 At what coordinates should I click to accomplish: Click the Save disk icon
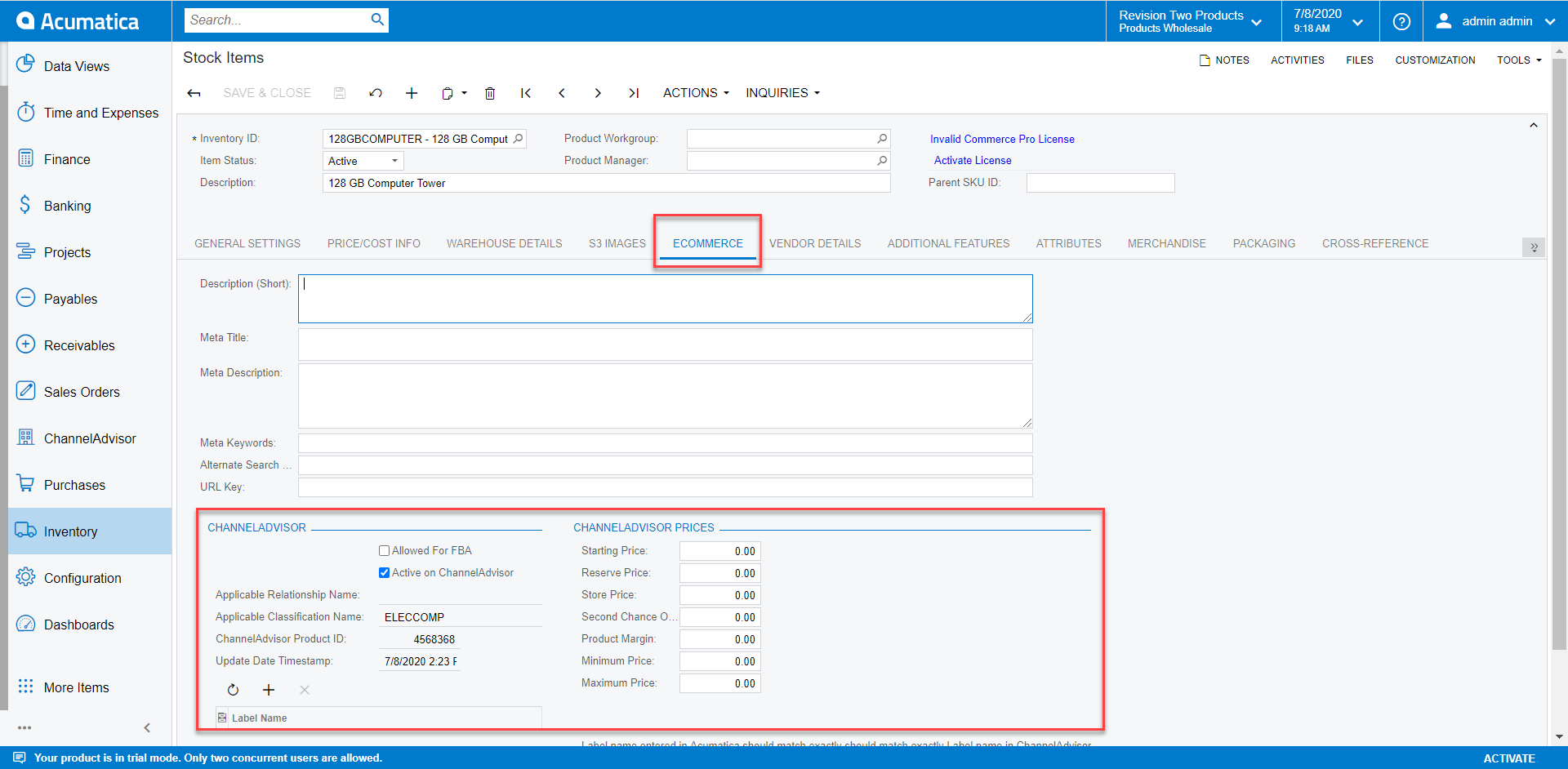tap(340, 93)
